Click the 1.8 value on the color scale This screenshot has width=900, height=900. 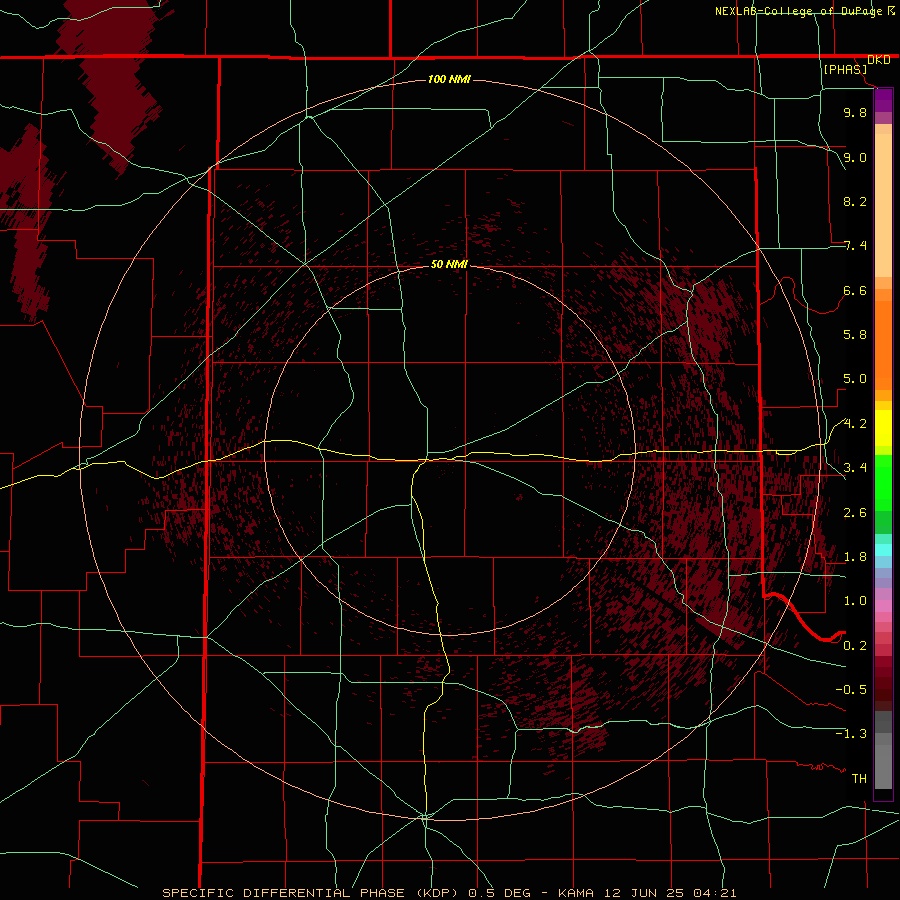tap(855, 557)
